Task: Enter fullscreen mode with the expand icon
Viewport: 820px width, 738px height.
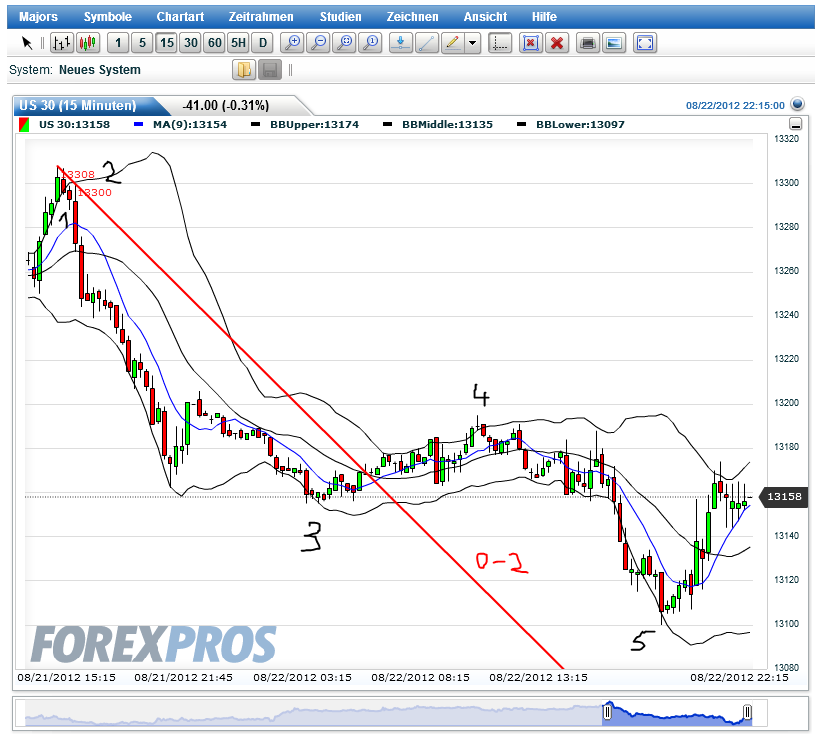Action: pyautogui.click(x=645, y=43)
